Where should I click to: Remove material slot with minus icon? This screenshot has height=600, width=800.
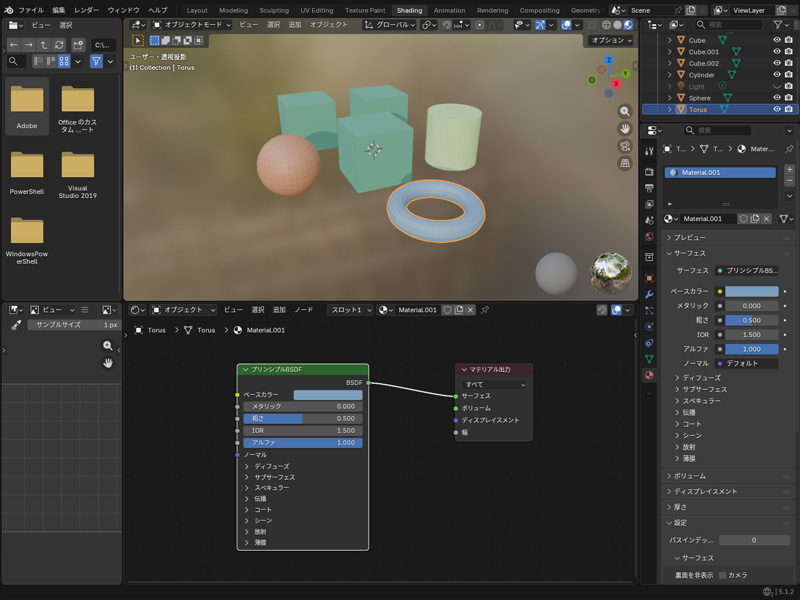pos(789,181)
